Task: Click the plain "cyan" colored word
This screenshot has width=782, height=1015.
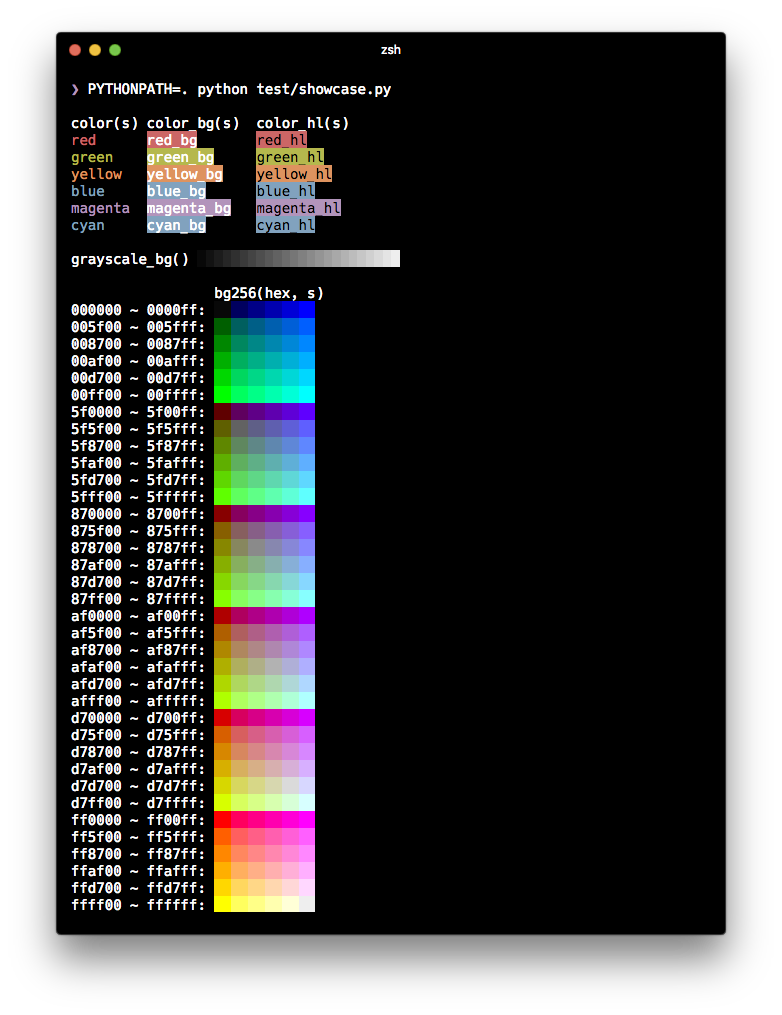Action: coord(88,225)
